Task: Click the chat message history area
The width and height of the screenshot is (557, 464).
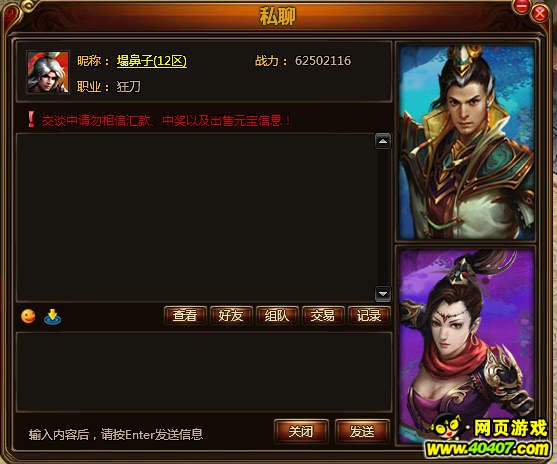Action: pos(195,217)
